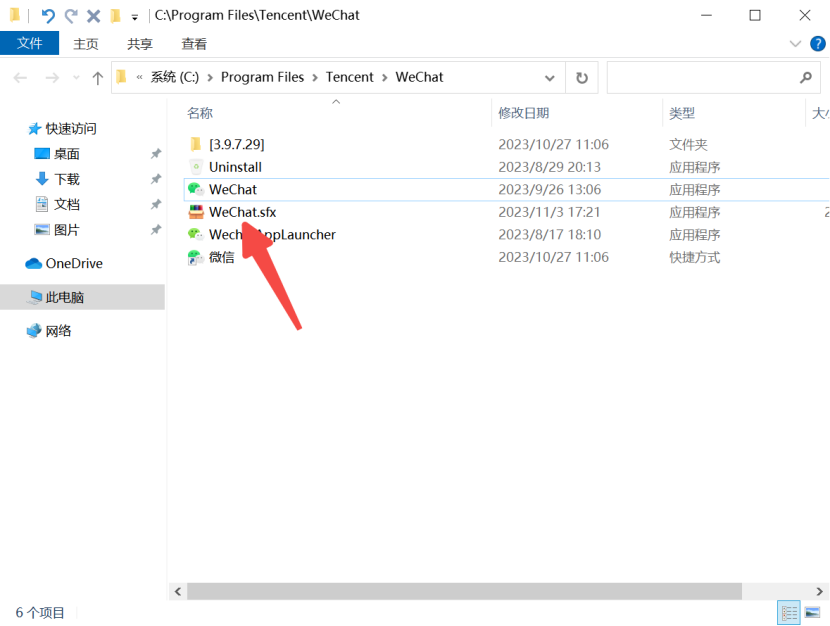Open the Customize Quick Access Toolbar dropdown
The image size is (830, 626).
[x=135, y=17]
